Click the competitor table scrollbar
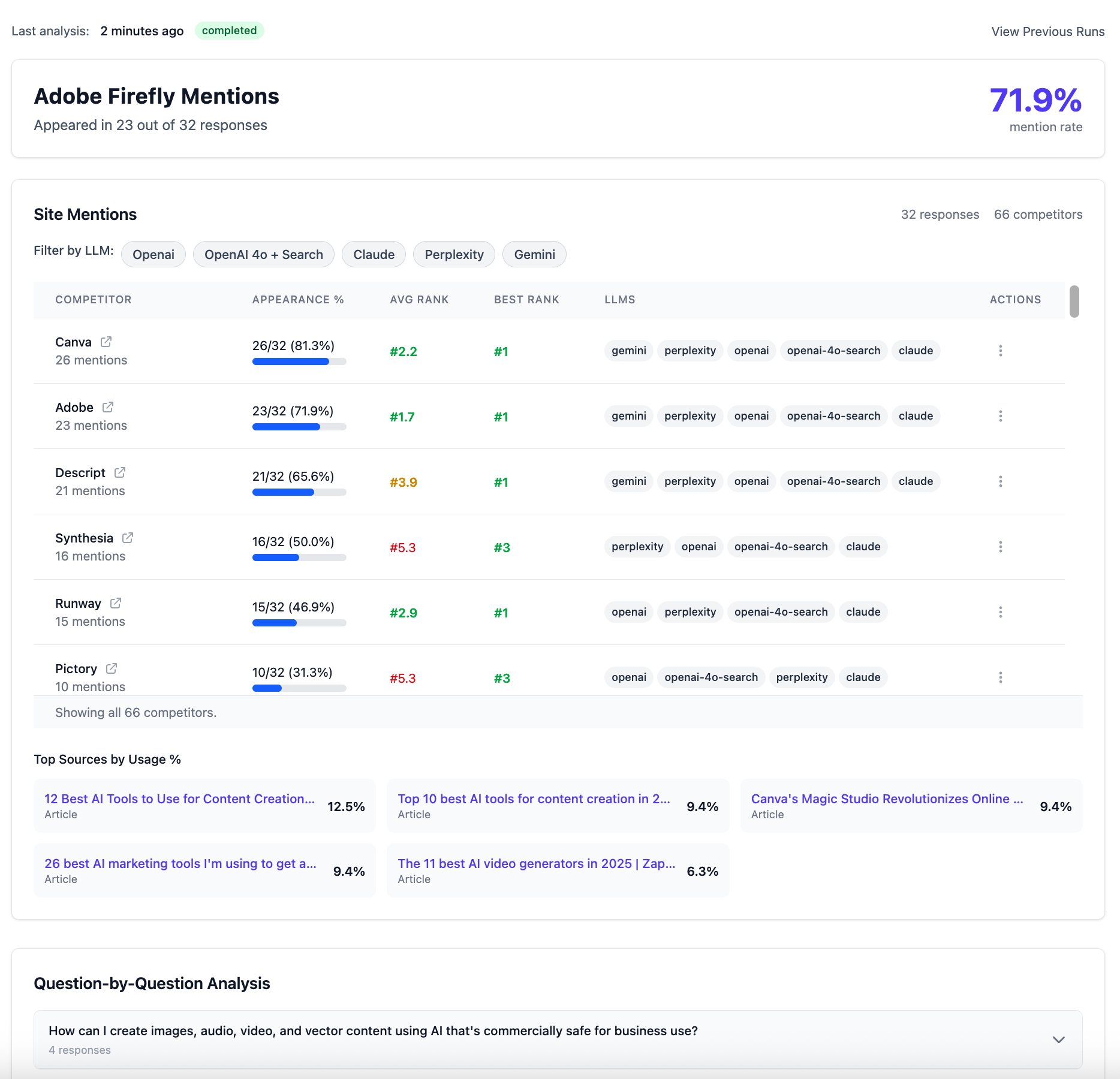Screen dimensions: 1120x1079 [1074, 302]
